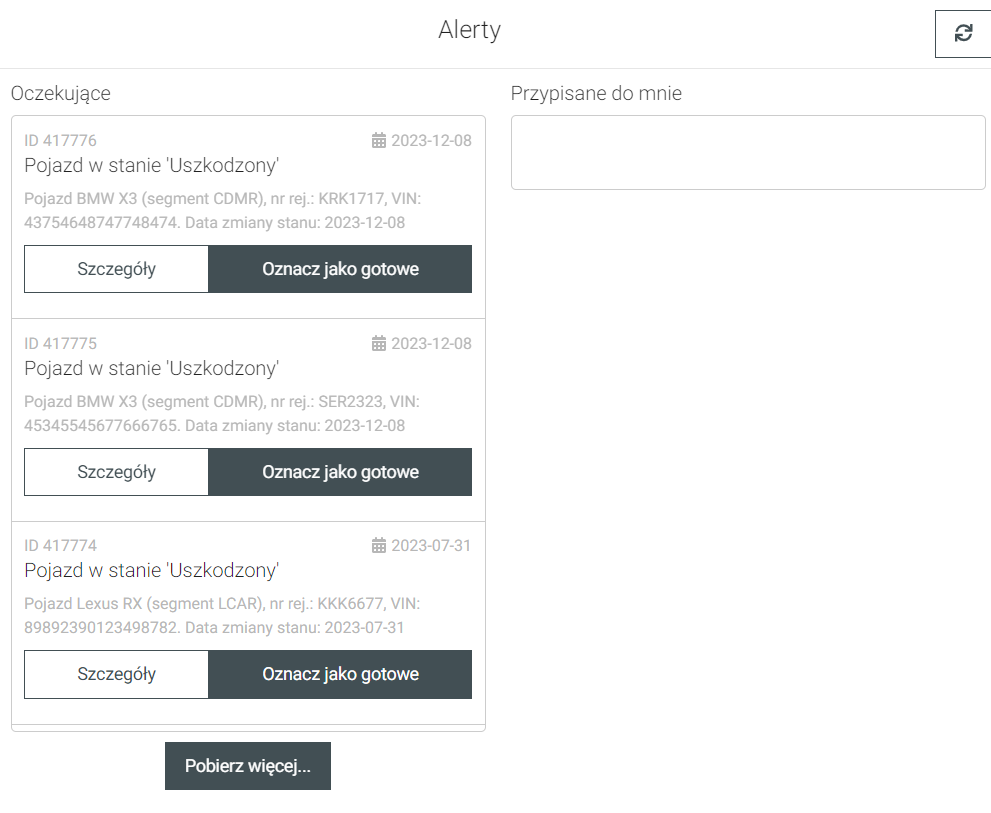
Task: Click calendar icon on alert ID 417776
Action: [378, 140]
